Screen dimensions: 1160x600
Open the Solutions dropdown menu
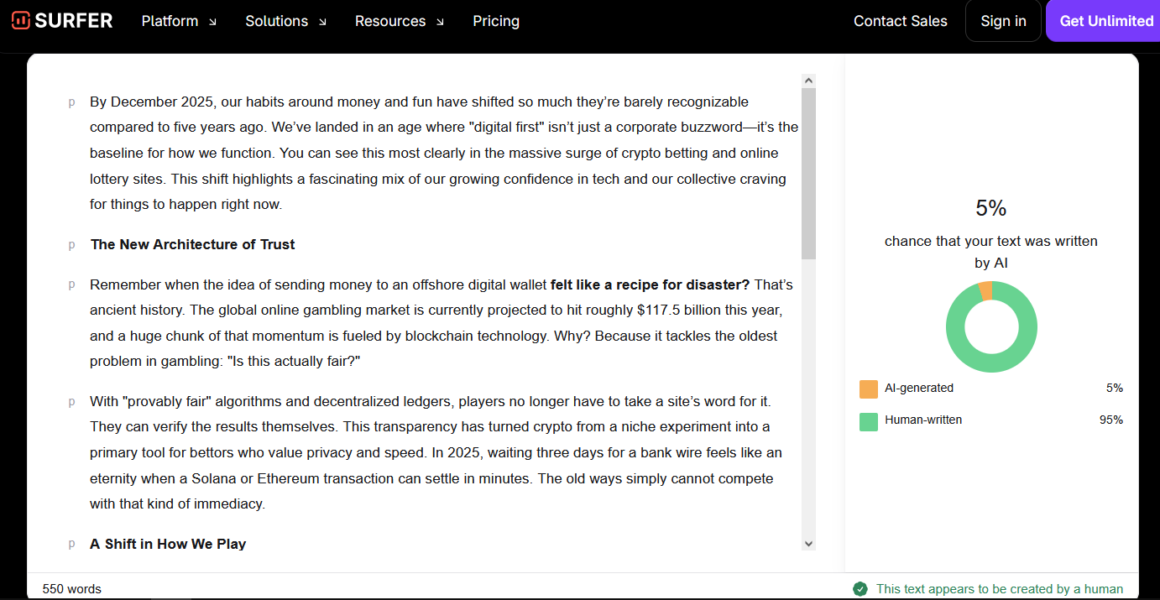(x=286, y=21)
